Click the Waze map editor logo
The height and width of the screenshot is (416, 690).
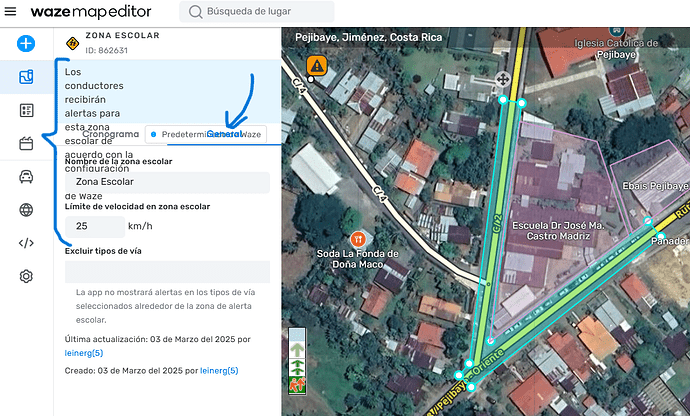pos(91,12)
